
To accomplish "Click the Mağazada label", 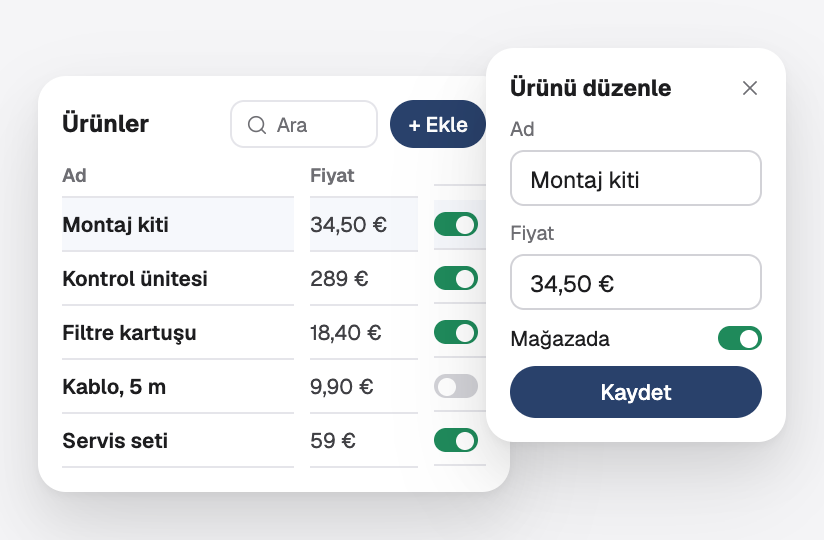I will pos(560,339).
